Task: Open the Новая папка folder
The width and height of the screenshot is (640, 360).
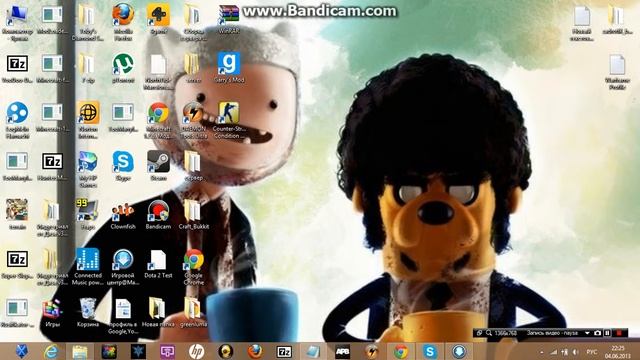Action: (158, 313)
